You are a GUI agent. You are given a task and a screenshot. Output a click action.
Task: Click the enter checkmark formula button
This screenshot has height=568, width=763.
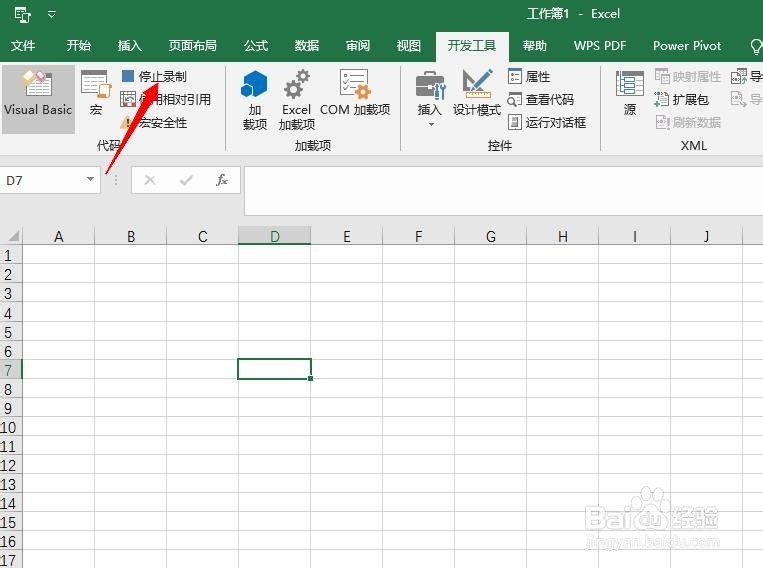point(186,181)
